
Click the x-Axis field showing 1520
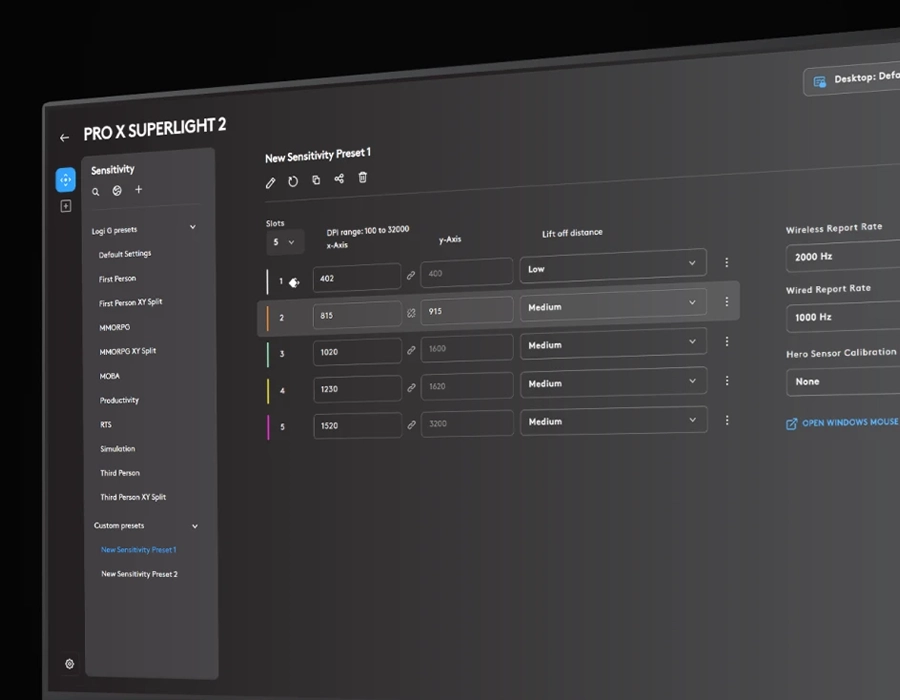(357, 425)
